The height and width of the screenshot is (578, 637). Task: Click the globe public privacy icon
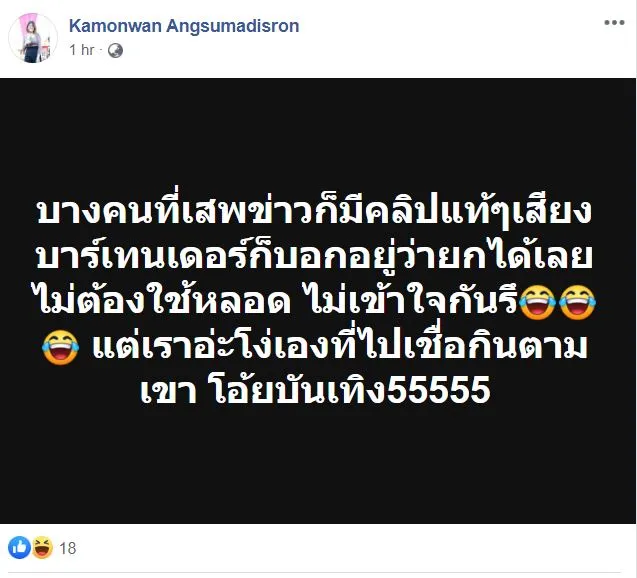point(115,50)
